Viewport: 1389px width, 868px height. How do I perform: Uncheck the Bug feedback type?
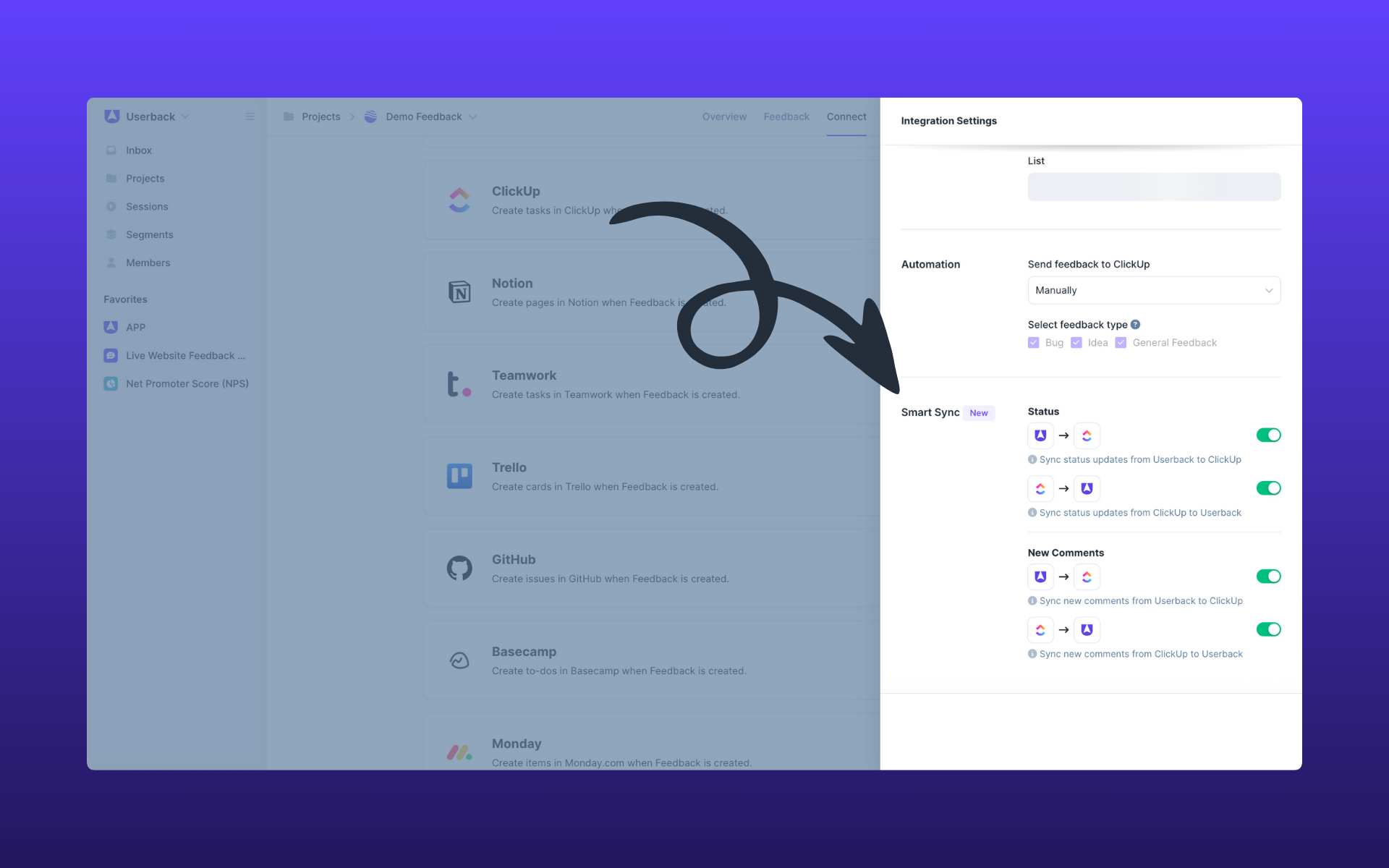click(x=1034, y=342)
